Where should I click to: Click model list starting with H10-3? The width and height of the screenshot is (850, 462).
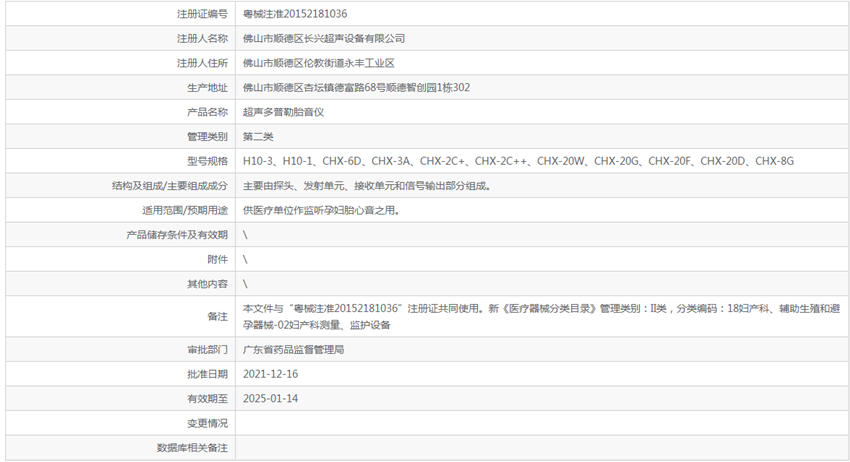click(x=518, y=161)
